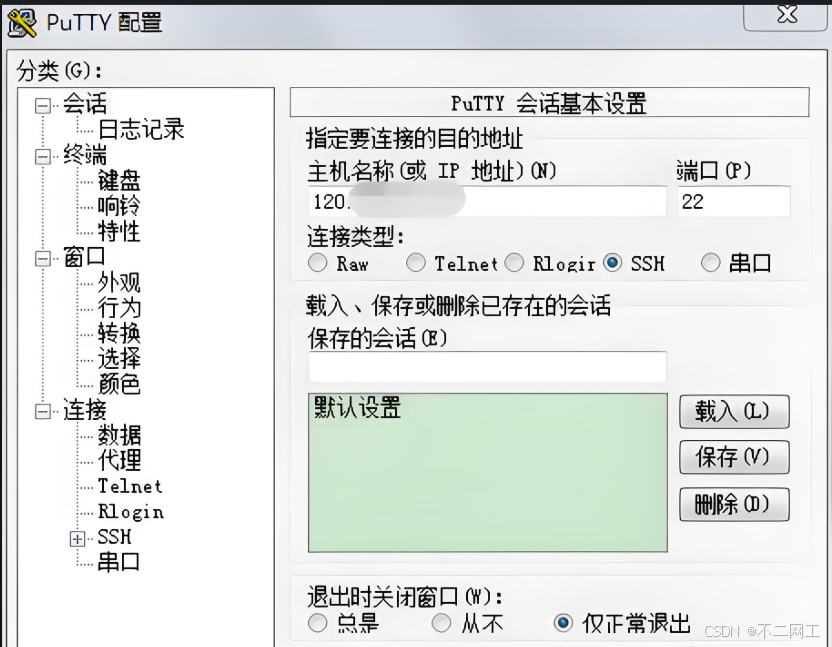Open the 外观 settings category
The width and height of the screenshot is (832, 647).
pos(119,282)
